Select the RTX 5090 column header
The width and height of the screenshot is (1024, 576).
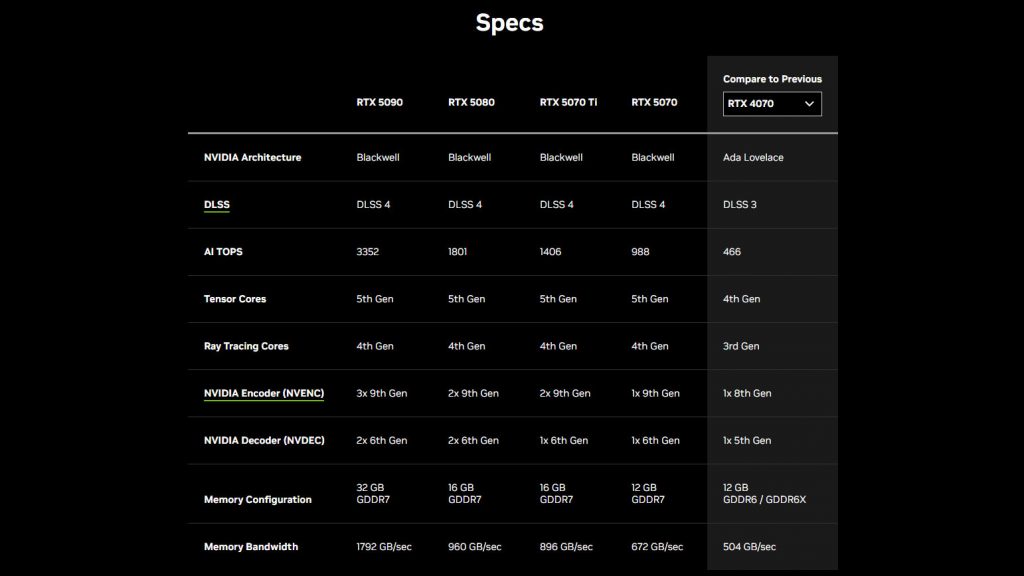(x=379, y=103)
